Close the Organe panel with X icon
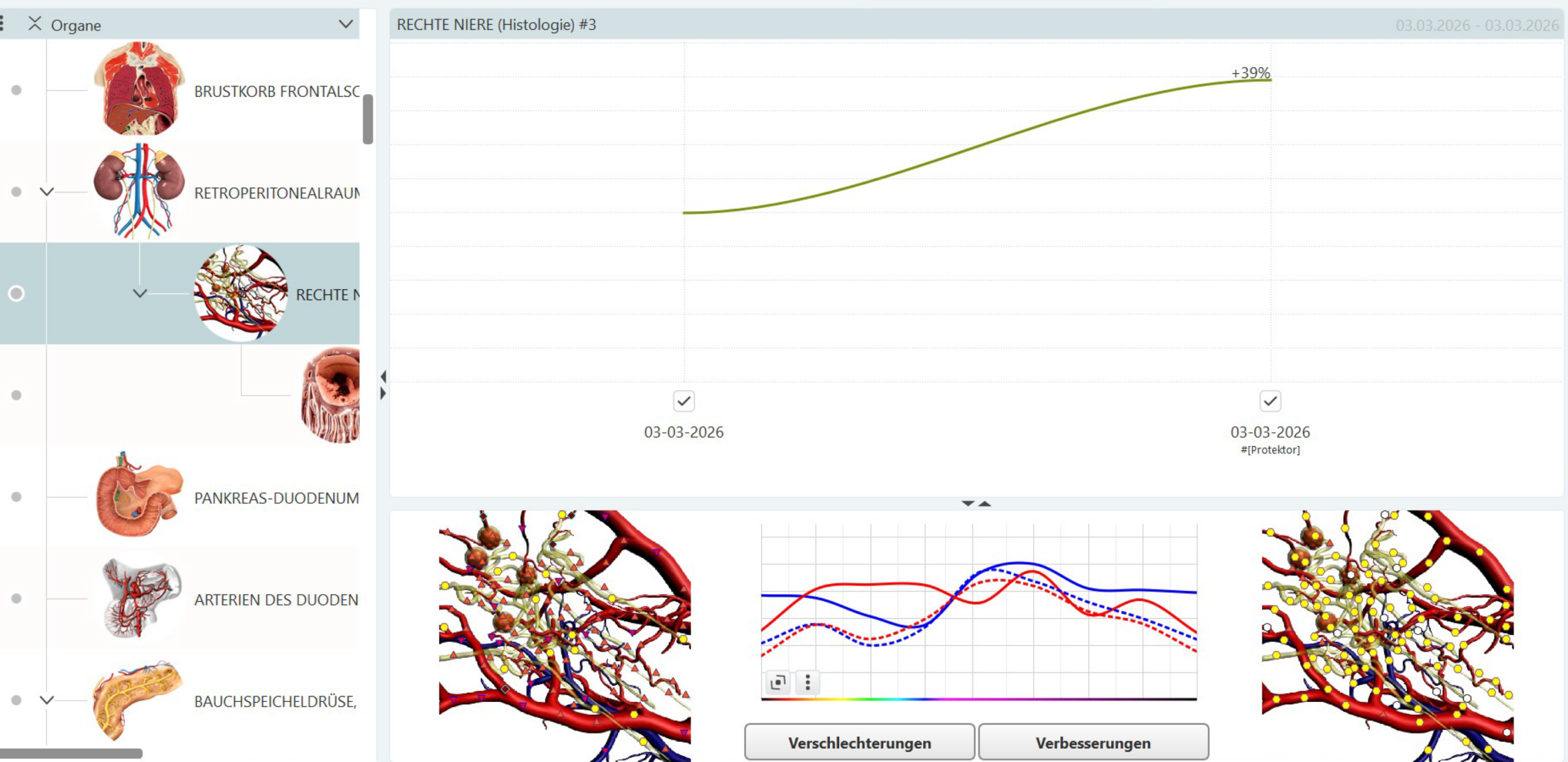This screenshot has width=1568, height=762. (35, 24)
